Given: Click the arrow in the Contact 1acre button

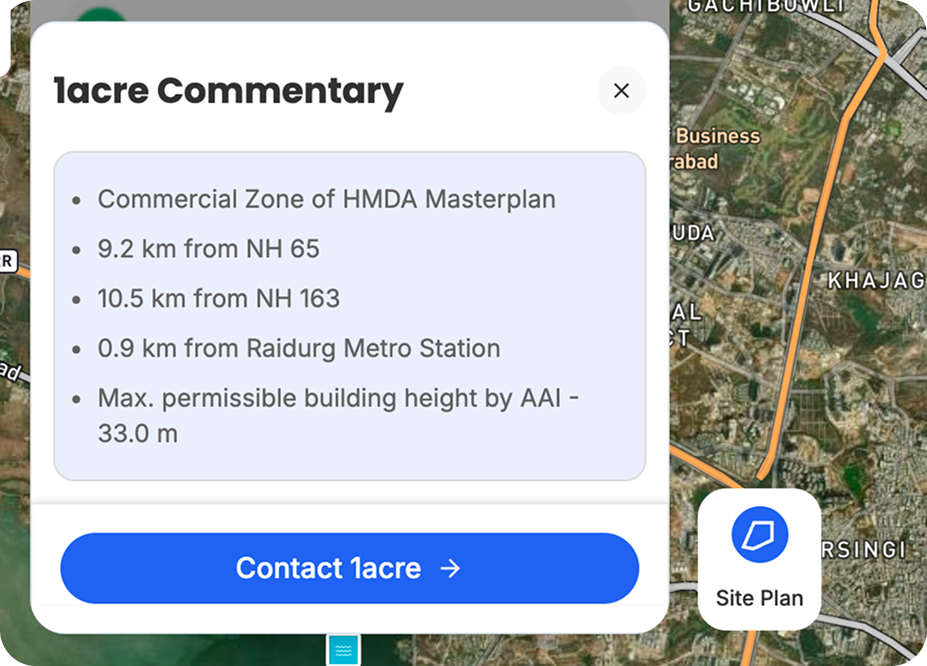Looking at the screenshot, I should (x=451, y=568).
